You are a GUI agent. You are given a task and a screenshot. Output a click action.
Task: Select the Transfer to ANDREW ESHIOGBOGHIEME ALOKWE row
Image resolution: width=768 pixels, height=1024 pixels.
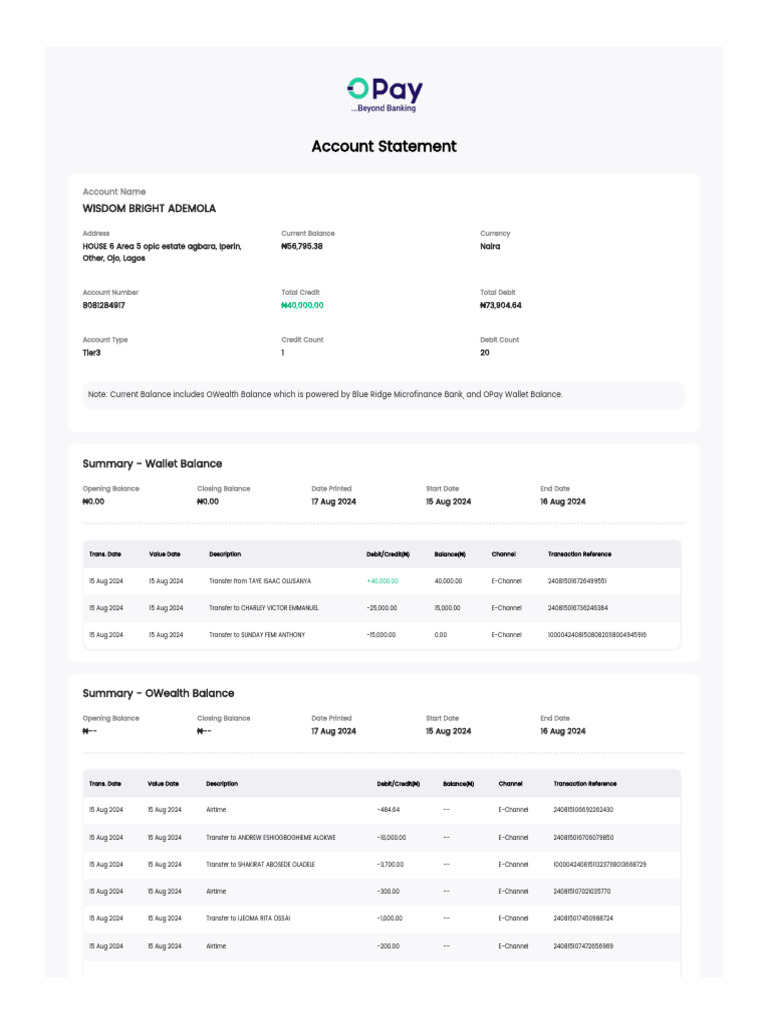click(382, 837)
